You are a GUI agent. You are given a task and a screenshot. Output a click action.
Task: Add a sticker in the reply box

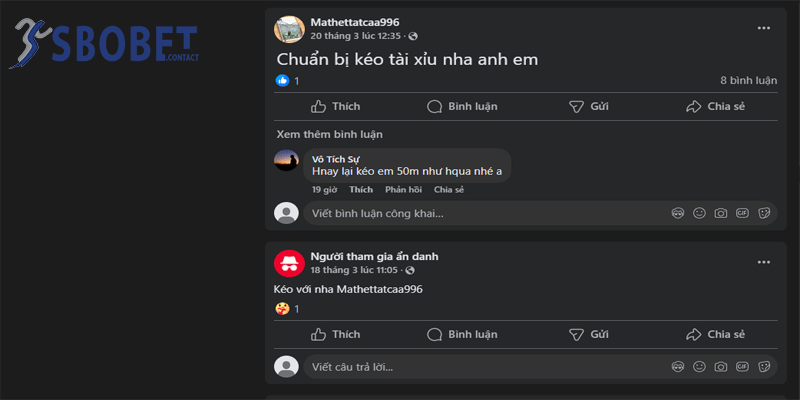[764, 367]
